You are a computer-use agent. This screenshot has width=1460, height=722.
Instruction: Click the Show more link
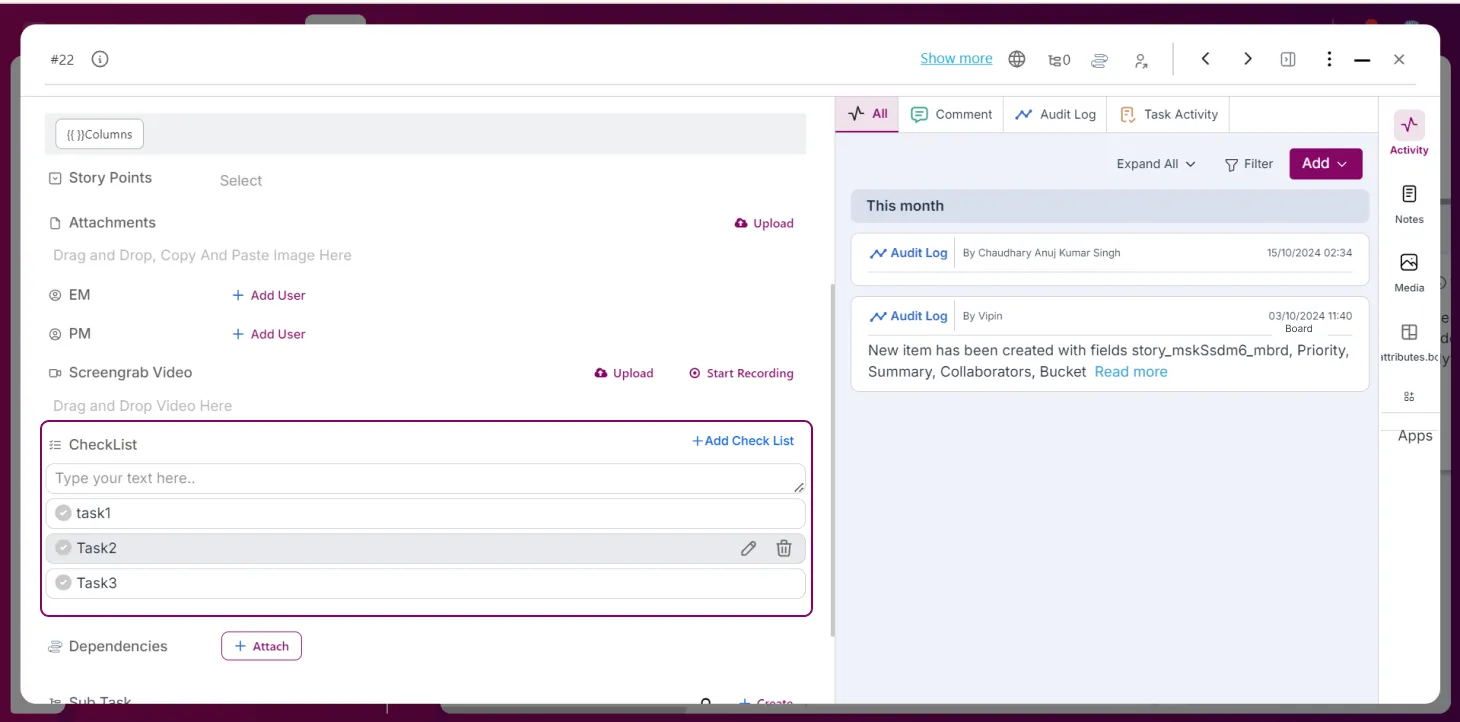tap(956, 59)
